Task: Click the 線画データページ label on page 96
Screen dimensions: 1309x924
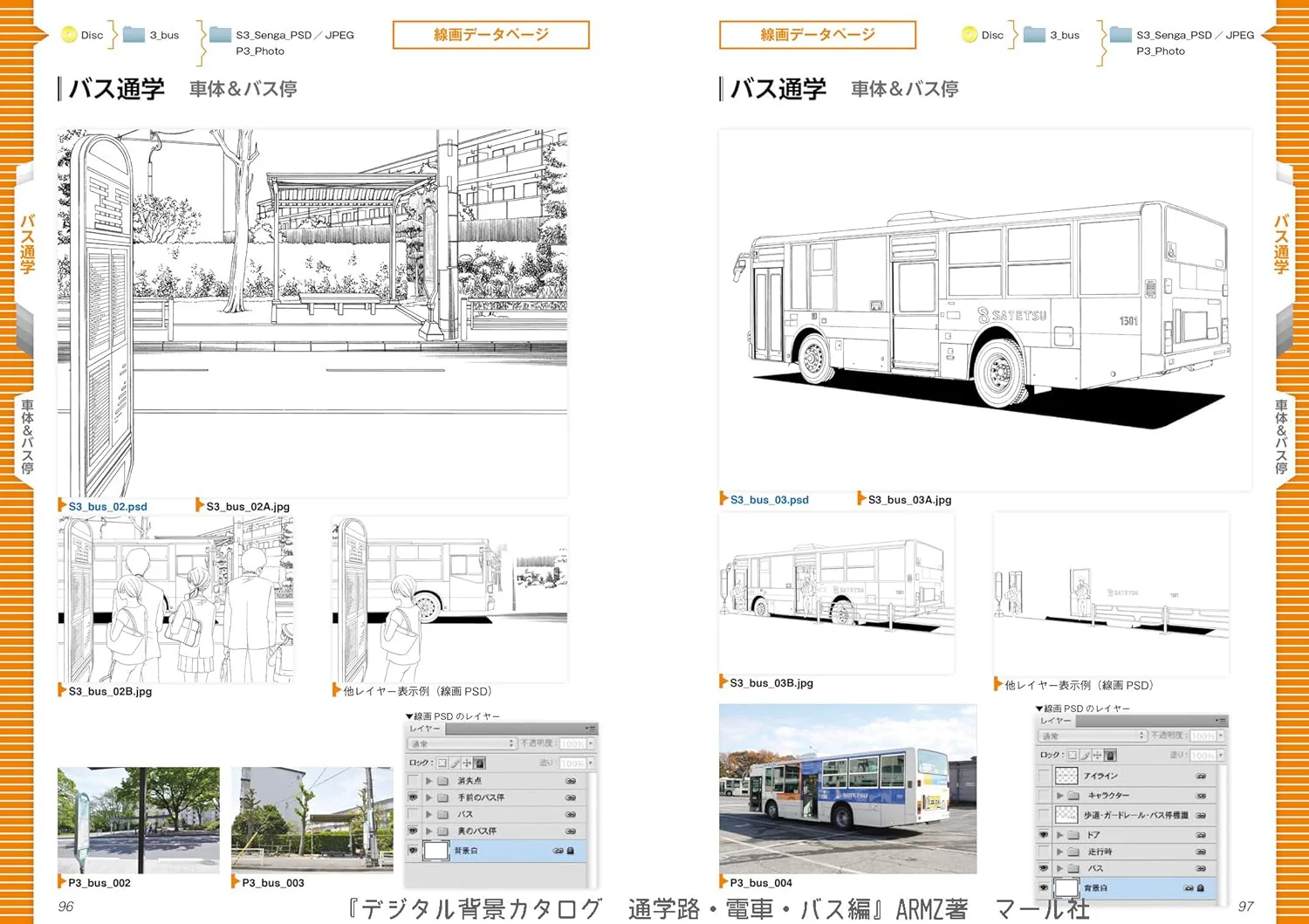Action: (x=491, y=35)
